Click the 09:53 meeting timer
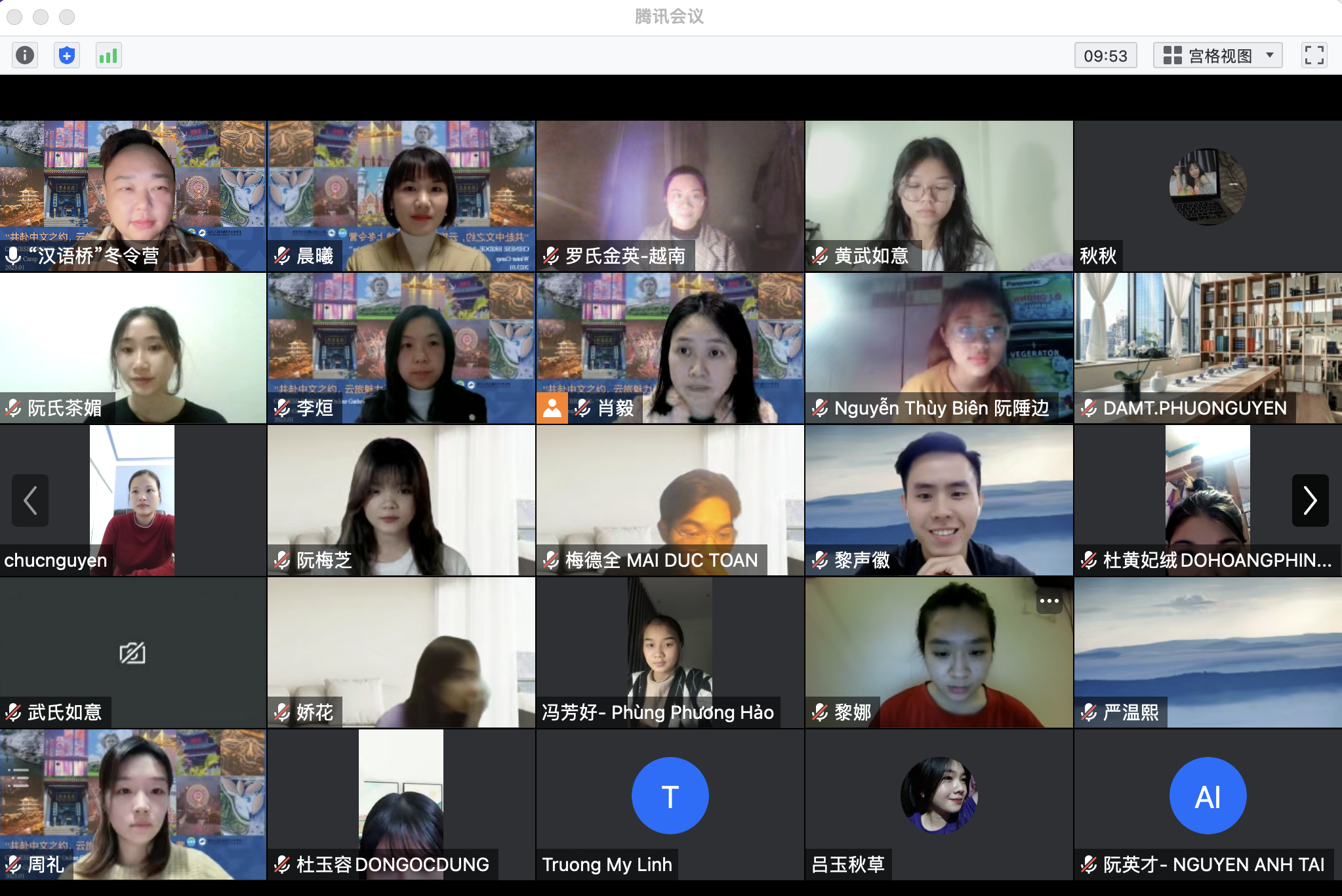Image resolution: width=1342 pixels, height=896 pixels. 1105,56
